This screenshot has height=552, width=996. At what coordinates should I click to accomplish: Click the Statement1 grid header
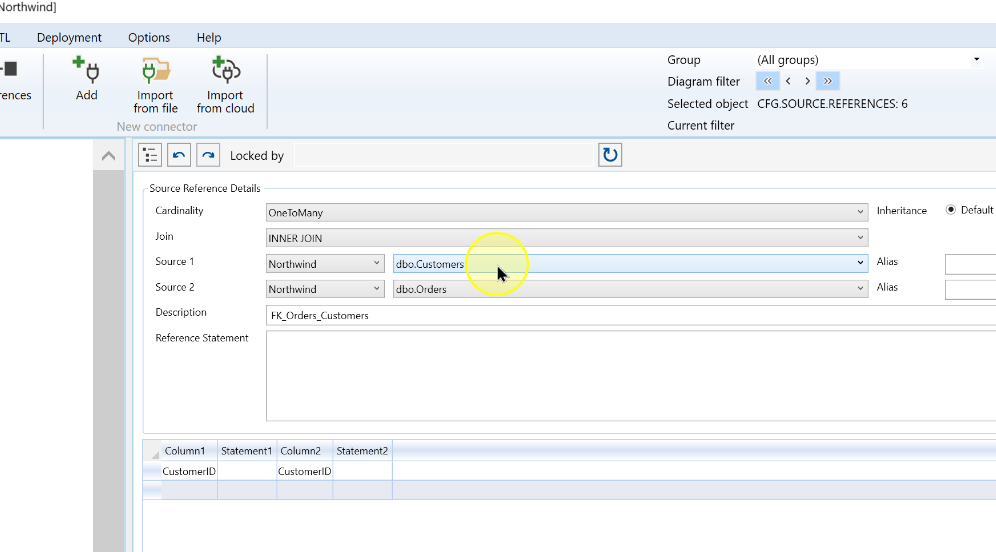(247, 451)
